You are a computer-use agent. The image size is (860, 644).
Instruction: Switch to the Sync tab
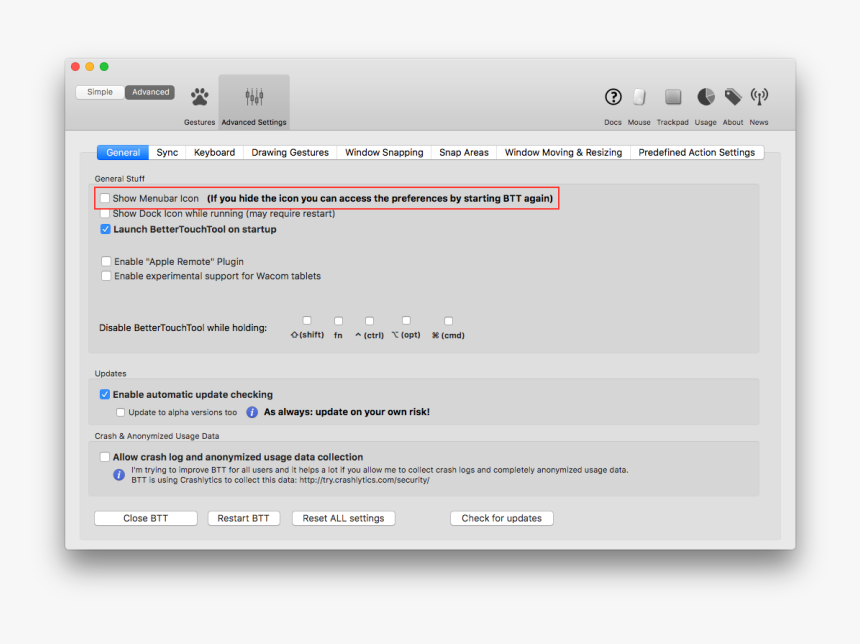(x=167, y=152)
